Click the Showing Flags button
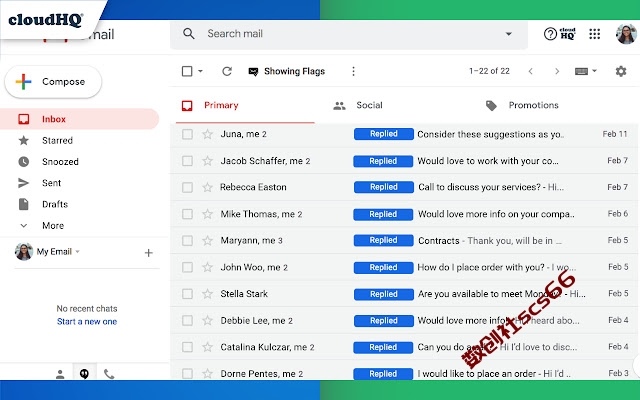This screenshot has width=640, height=400. pos(287,71)
